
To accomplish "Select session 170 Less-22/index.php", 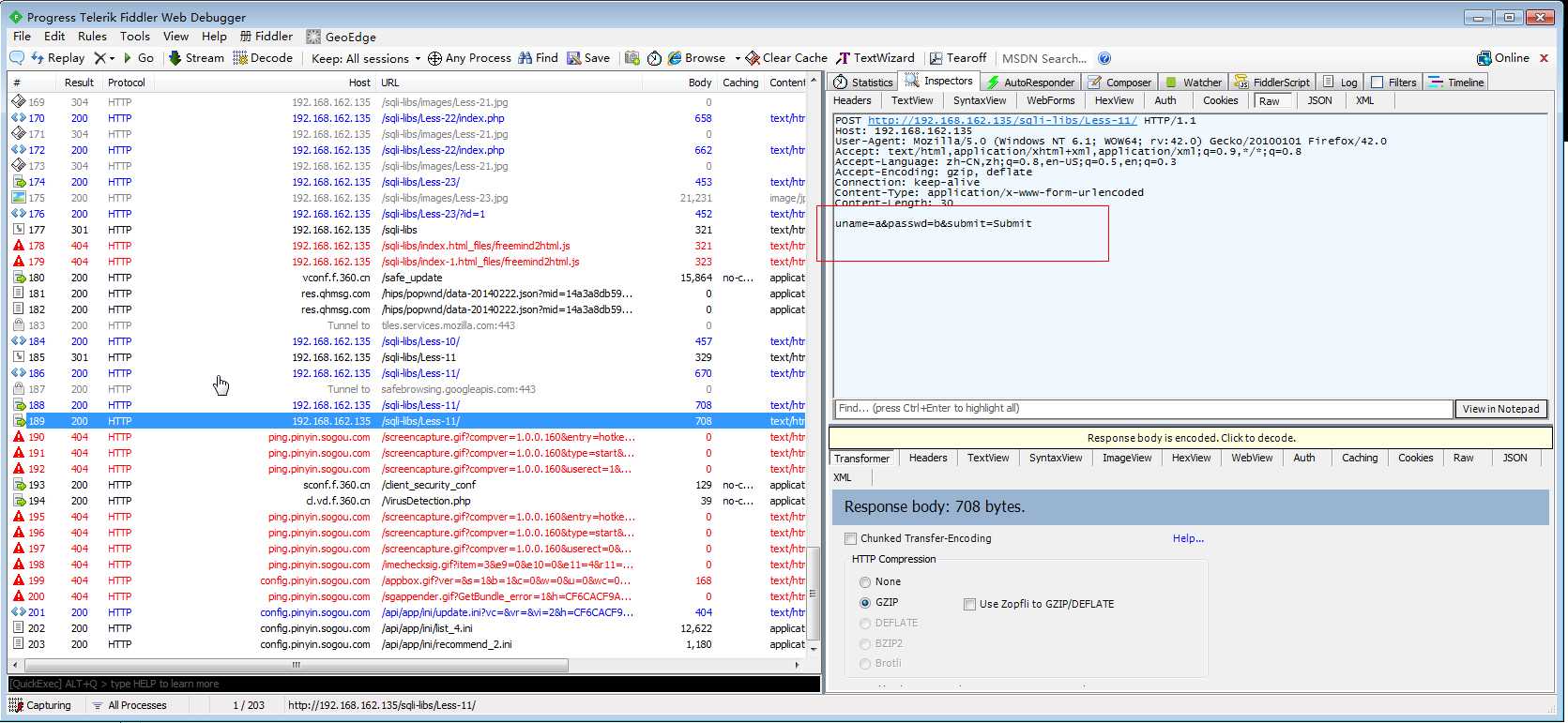I will [x=407, y=118].
